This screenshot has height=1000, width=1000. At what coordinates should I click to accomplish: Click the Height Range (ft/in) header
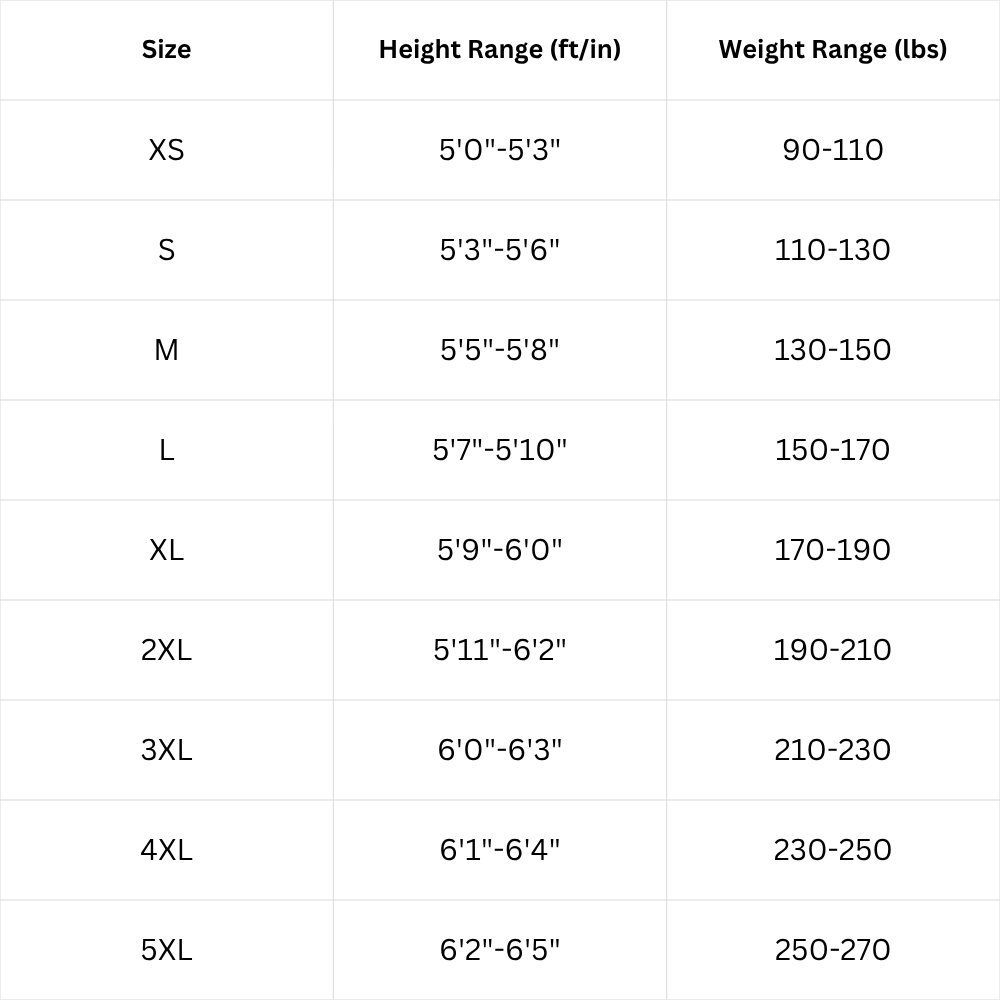point(500,50)
